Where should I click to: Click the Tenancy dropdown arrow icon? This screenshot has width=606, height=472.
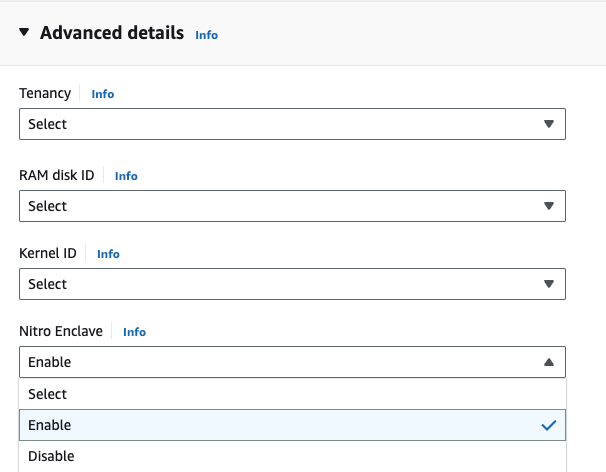(548, 124)
